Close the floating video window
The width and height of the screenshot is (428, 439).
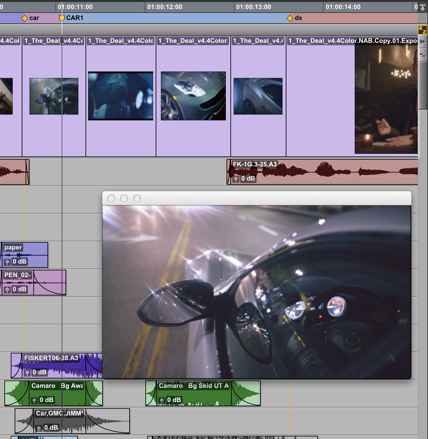[111, 198]
